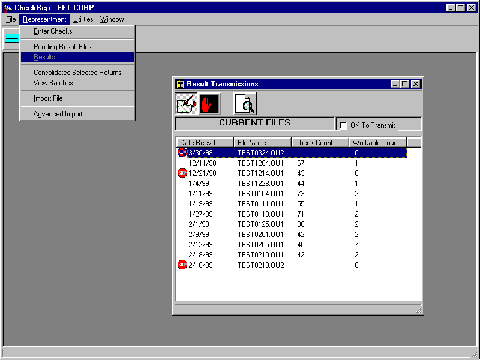Maximize the Result Transmissions child window
480x360 pixels.
[405, 84]
